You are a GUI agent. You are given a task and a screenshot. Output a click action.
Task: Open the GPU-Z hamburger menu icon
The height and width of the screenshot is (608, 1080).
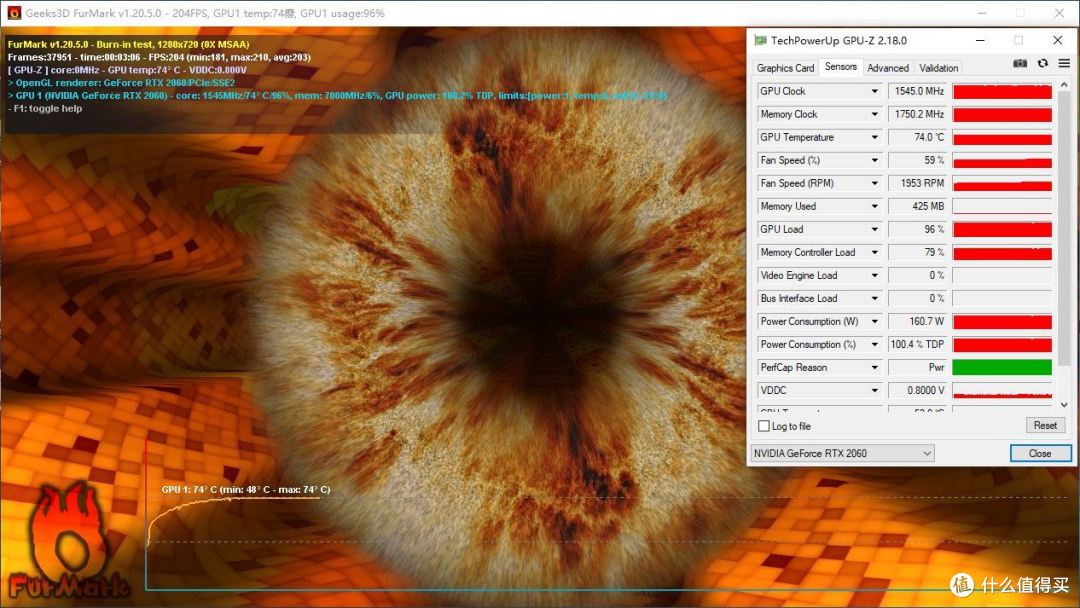click(x=1064, y=63)
